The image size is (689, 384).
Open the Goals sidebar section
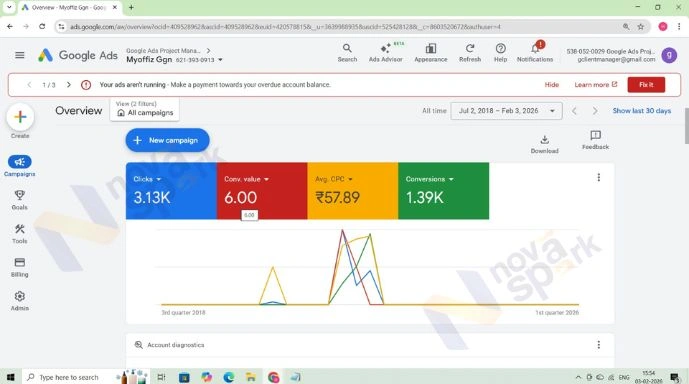19,200
